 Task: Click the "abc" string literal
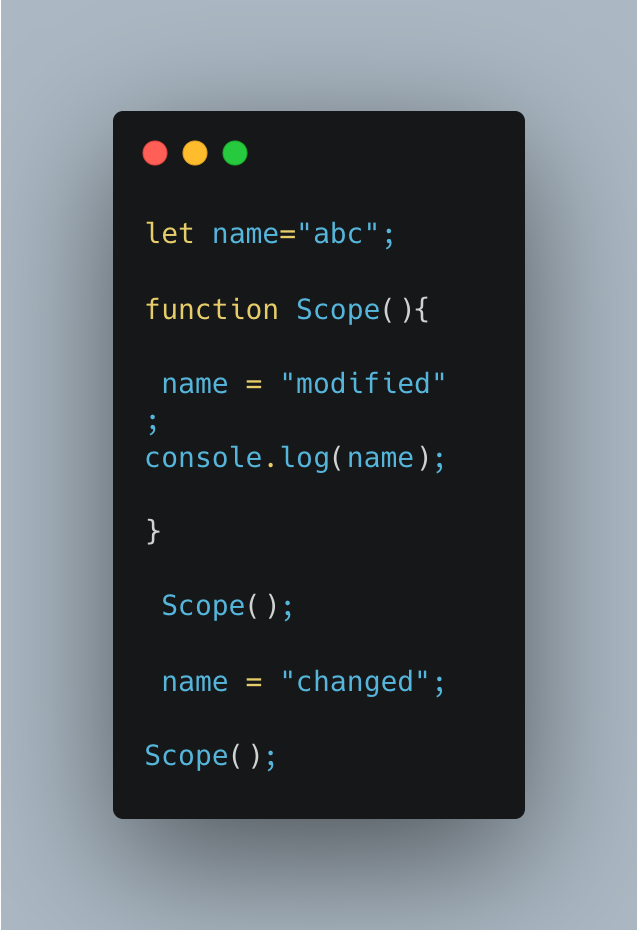(338, 234)
